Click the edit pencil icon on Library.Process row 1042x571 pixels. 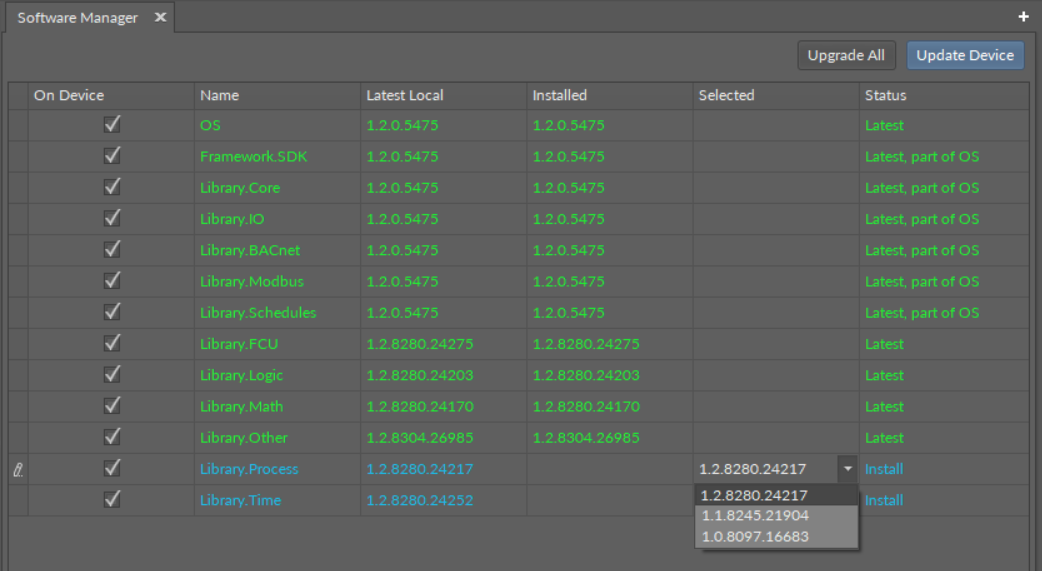tap(17, 469)
